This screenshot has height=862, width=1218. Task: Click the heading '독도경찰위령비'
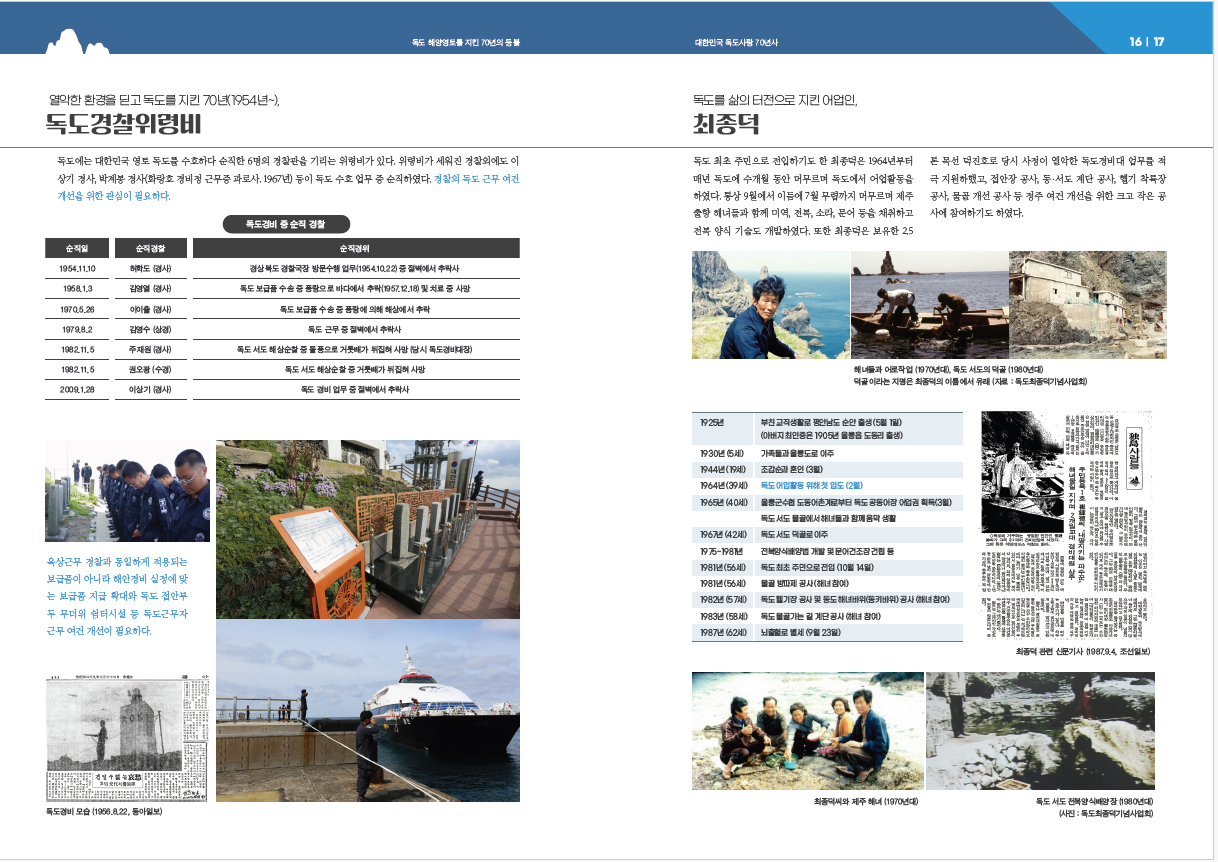point(124,125)
